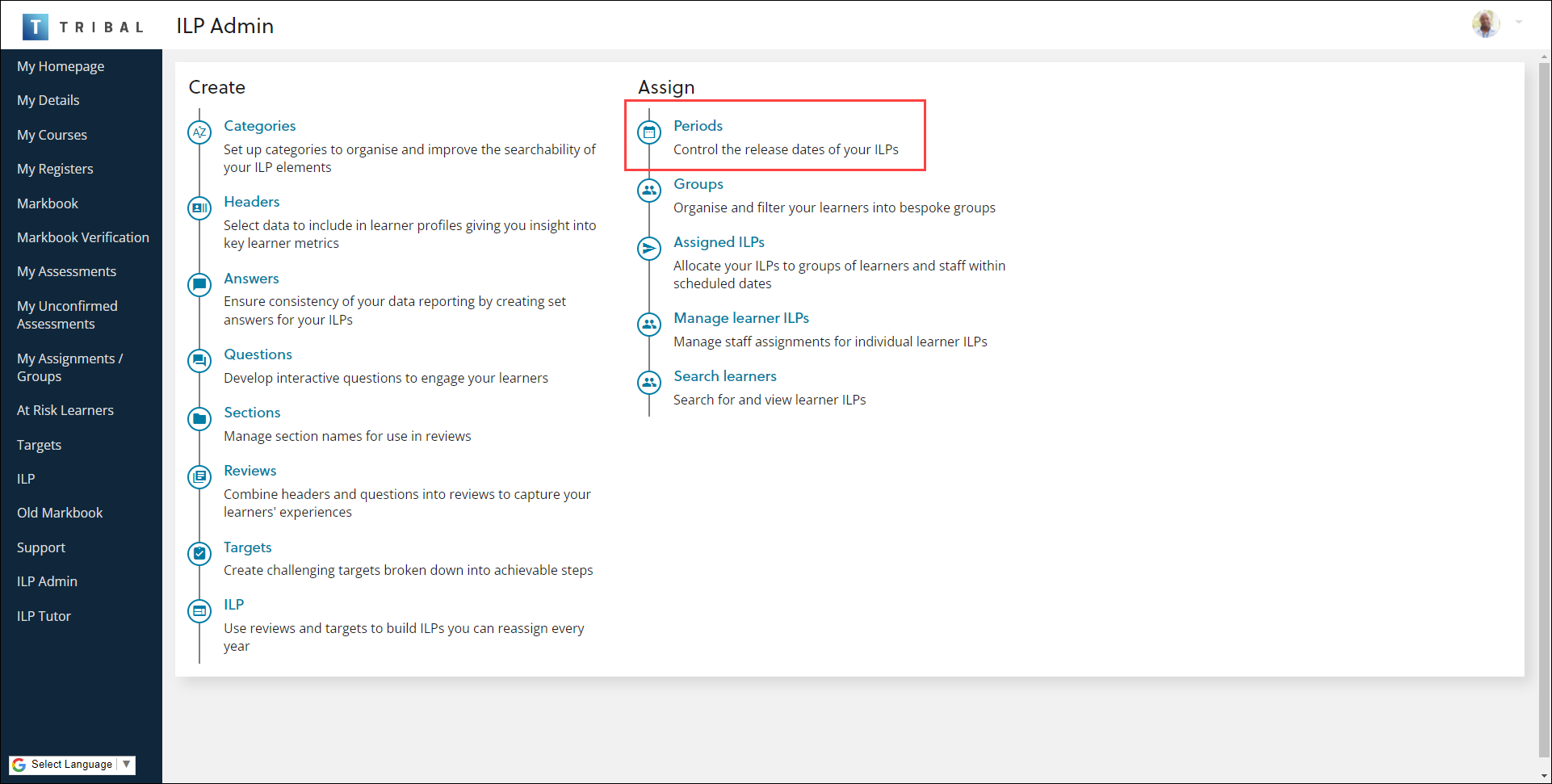Image resolution: width=1552 pixels, height=784 pixels.
Task: Click the Tribal logo icon
Action: 36,27
